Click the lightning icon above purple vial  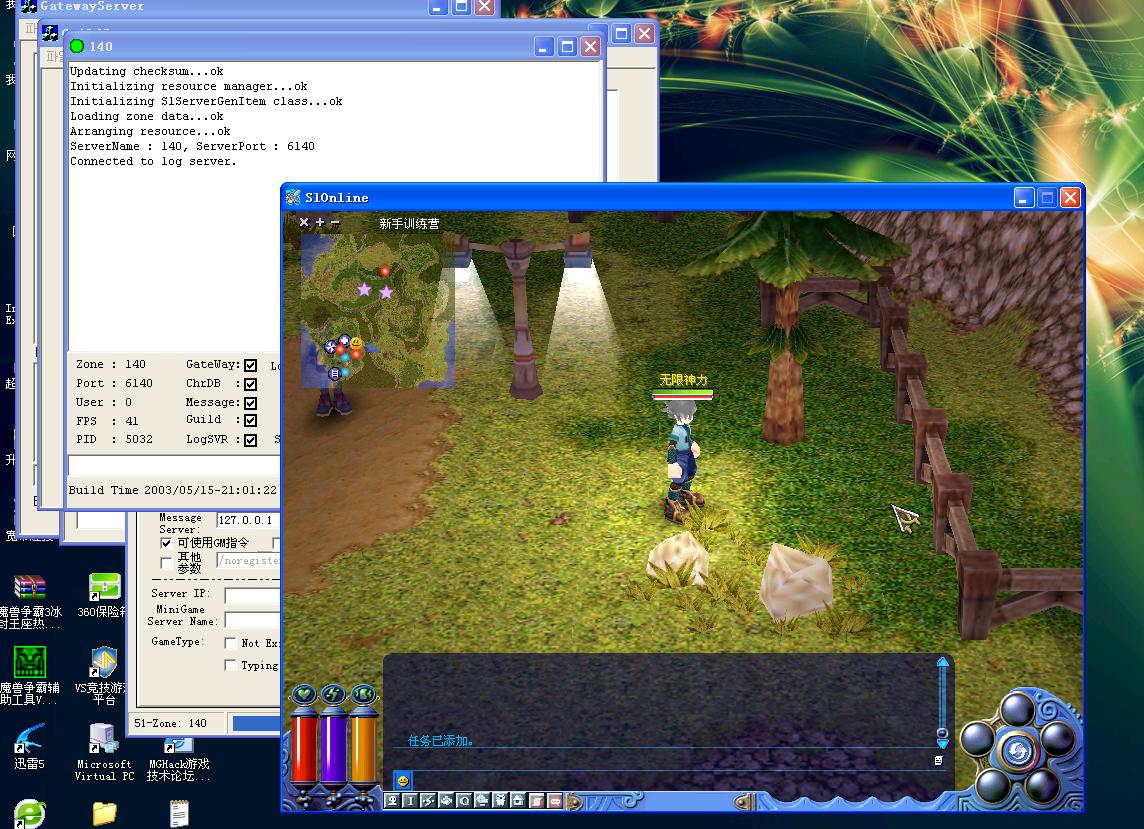tap(334, 694)
